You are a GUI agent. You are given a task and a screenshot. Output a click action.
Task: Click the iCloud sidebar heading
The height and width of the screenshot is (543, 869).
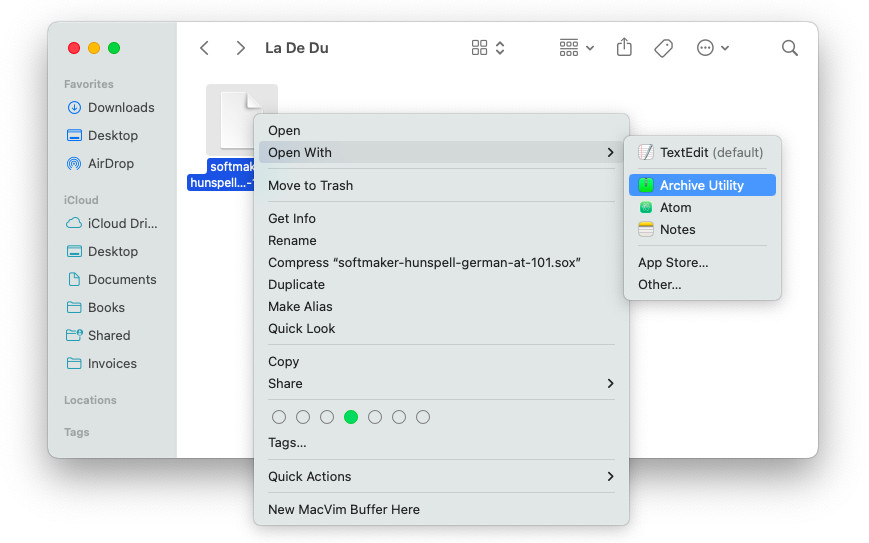81,200
